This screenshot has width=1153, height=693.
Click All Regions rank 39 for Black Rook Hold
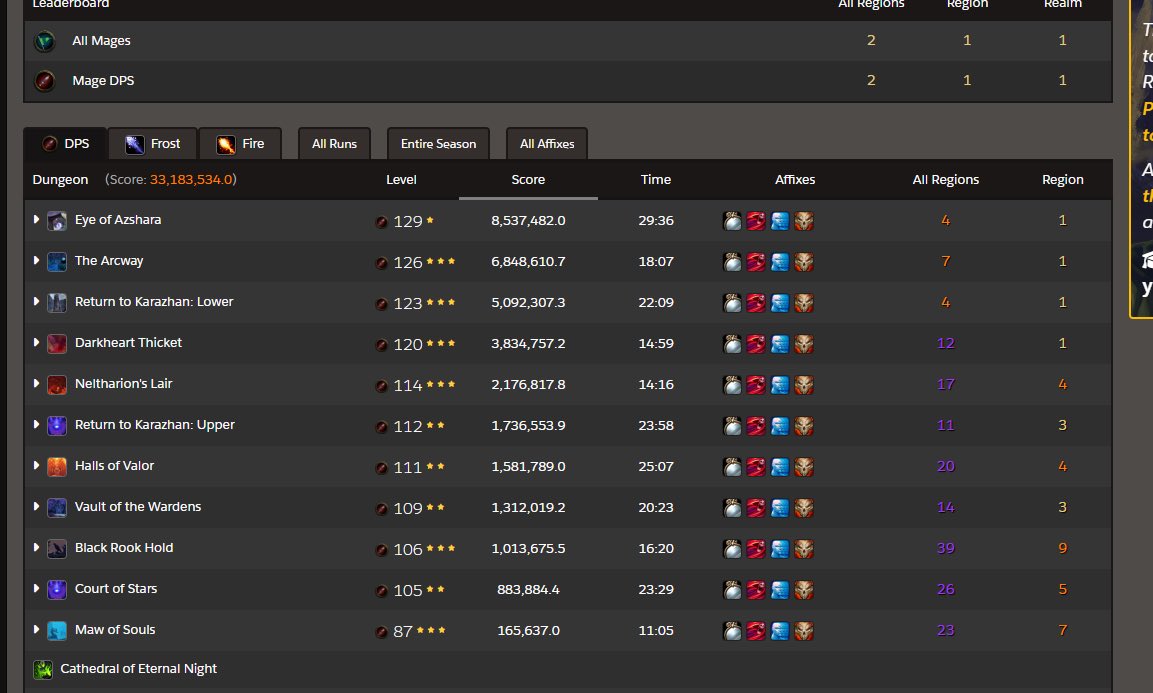tap(946, 548)
